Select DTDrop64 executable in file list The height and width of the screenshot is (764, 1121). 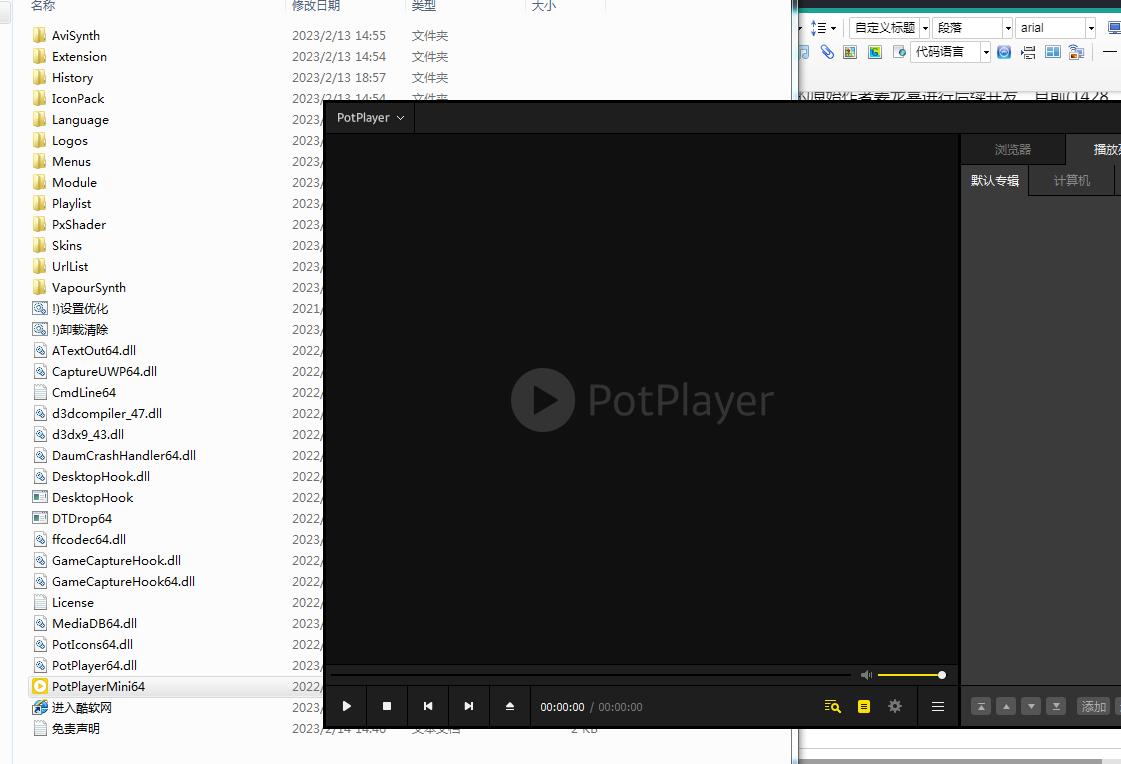pyautogui.click(x=82, y=518)
